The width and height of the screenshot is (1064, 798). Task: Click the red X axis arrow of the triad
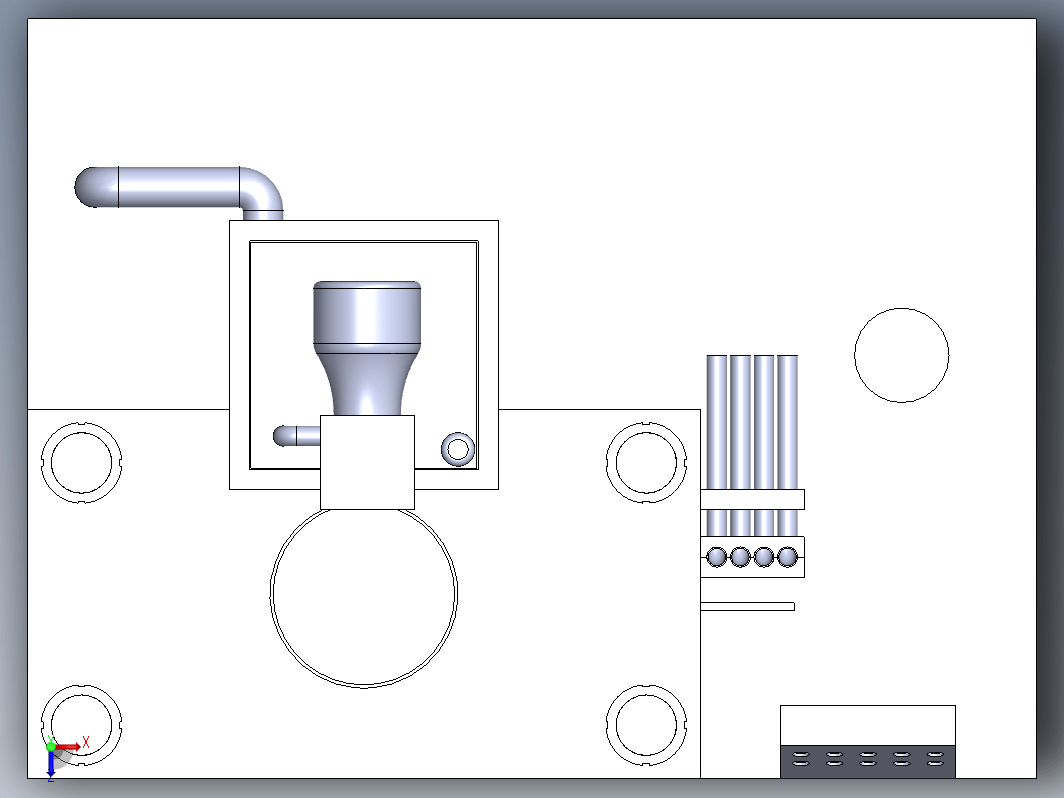[x=68, y=746]
